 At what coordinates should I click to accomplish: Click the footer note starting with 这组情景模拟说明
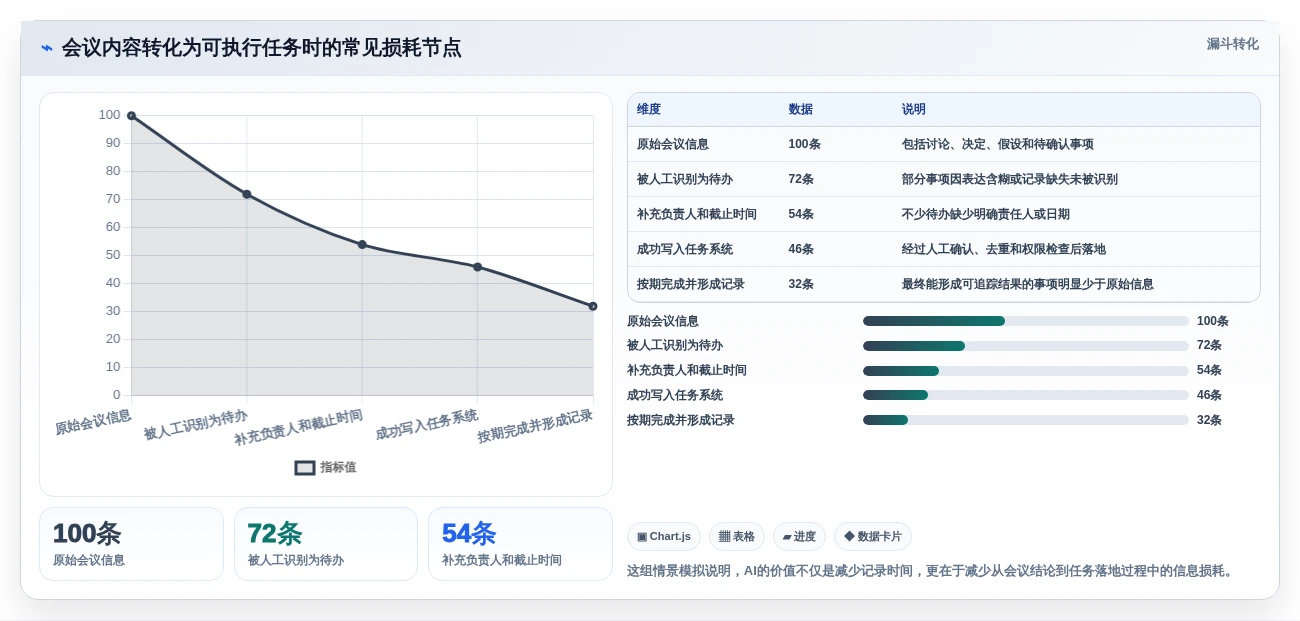tap(932, 571)
